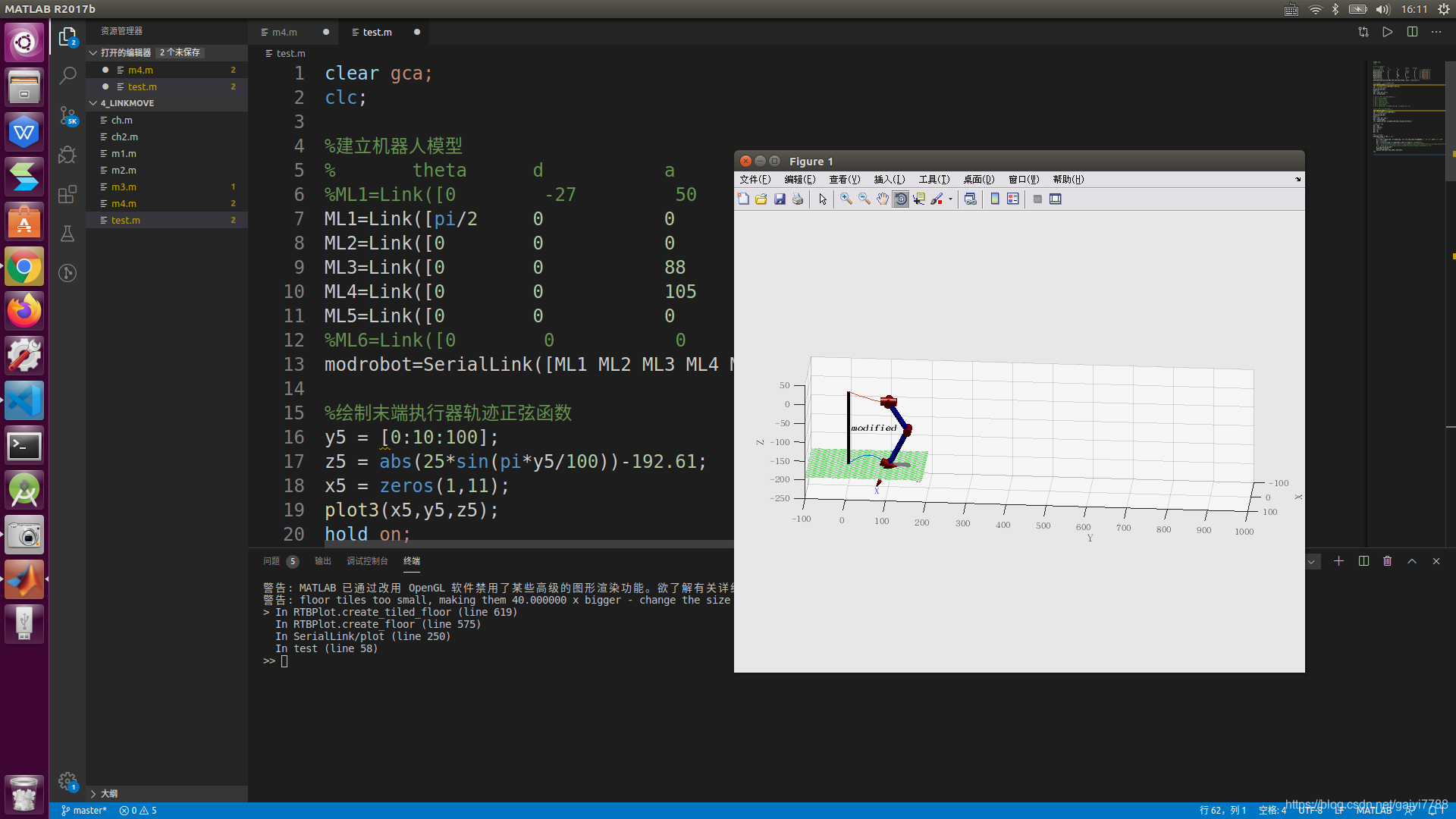The image size is (1456, 819).
Task: Kill the terminal with trash button
Action: point(1388,561)
